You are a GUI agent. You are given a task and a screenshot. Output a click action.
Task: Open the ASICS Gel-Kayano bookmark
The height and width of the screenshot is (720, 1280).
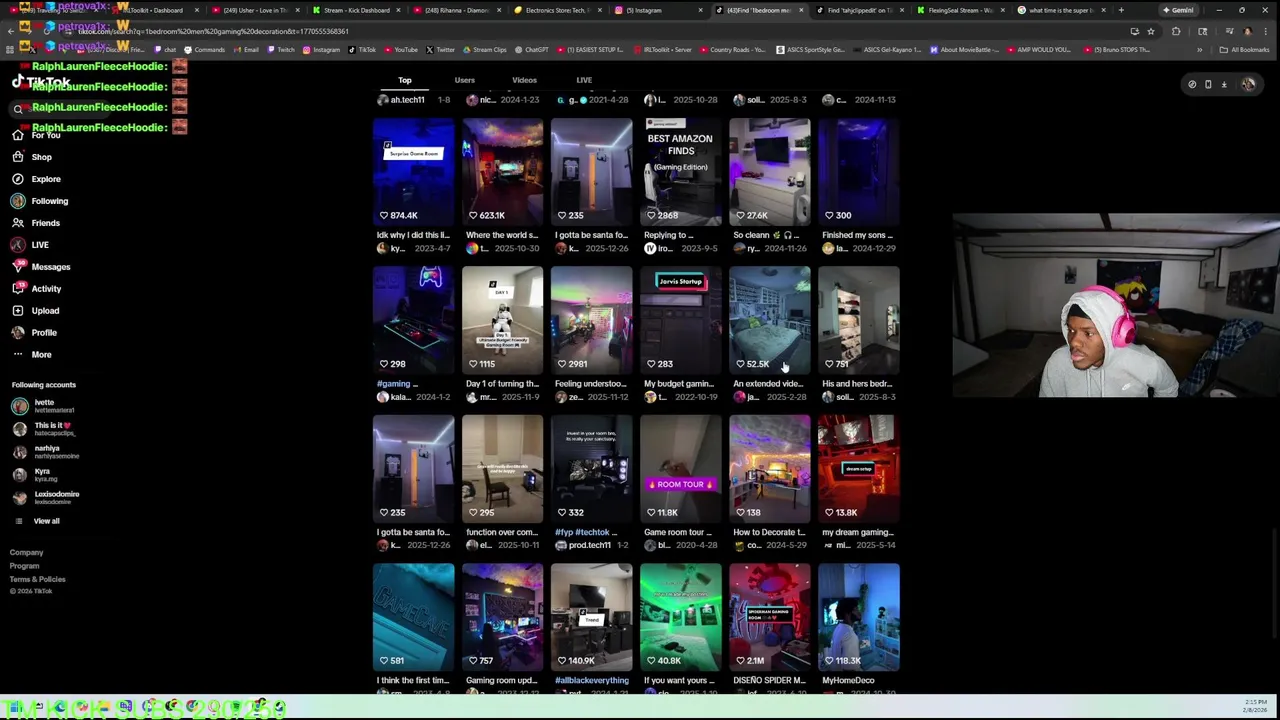888,50
